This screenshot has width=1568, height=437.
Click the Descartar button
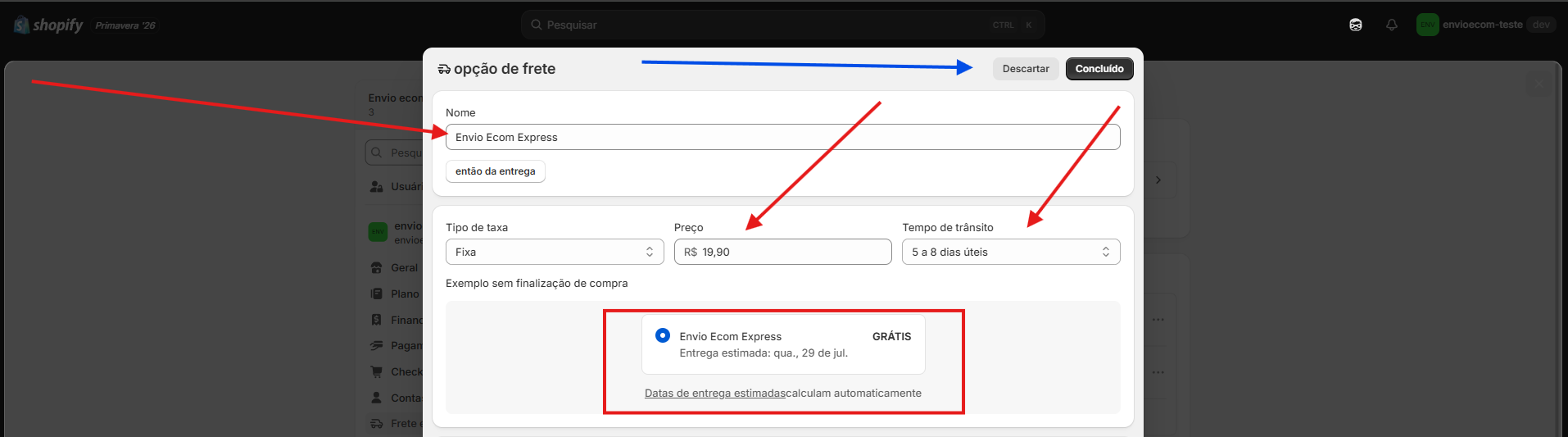pyautogui.click(x=1026, y=69)
